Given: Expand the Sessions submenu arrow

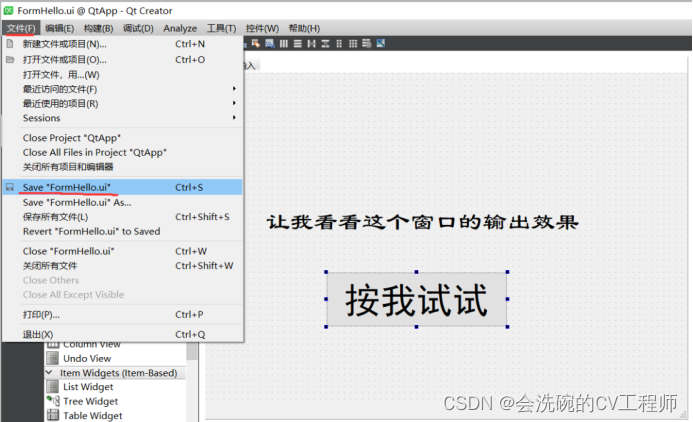Looking at the screenshot, I should [234, 118].
